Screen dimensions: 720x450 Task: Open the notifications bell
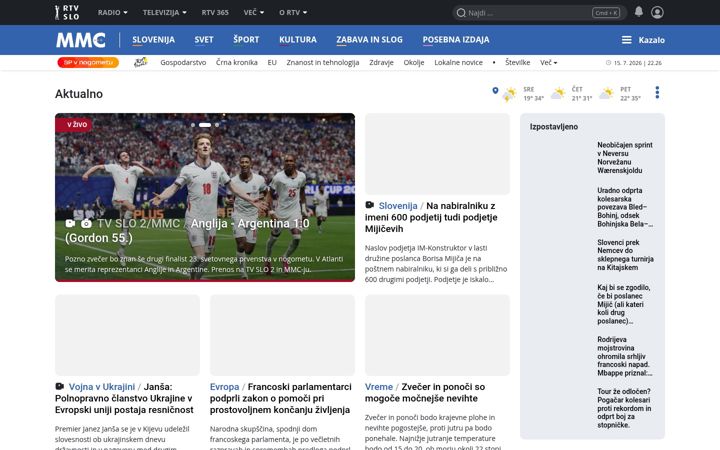tap(639, 12)
